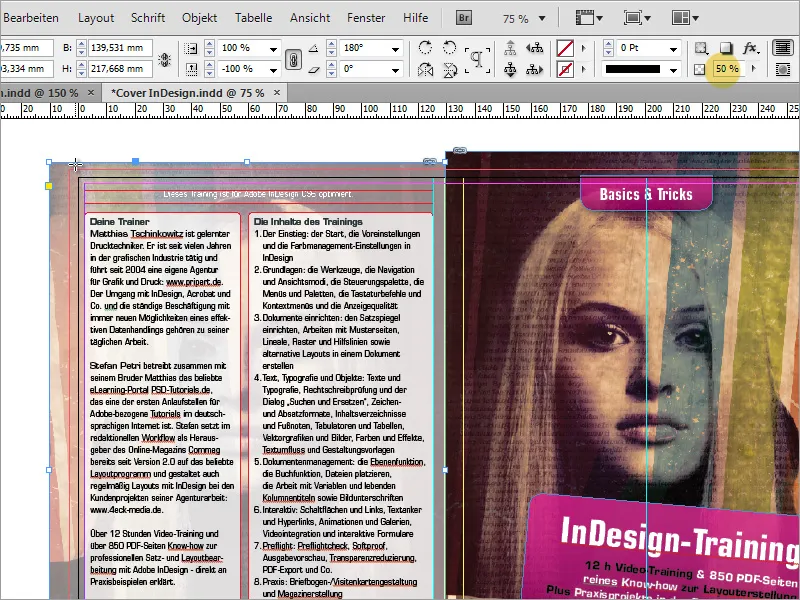Click the Shear X Angle icon
800x600 pixels.
[314, 69]
